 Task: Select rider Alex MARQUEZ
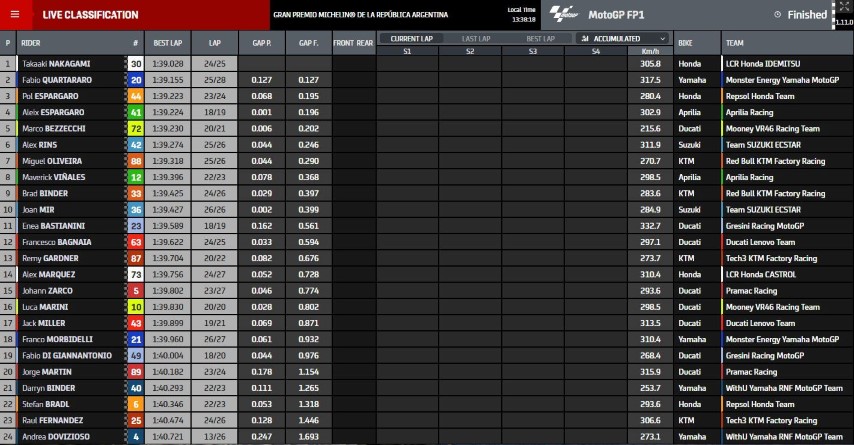point(48,275)
